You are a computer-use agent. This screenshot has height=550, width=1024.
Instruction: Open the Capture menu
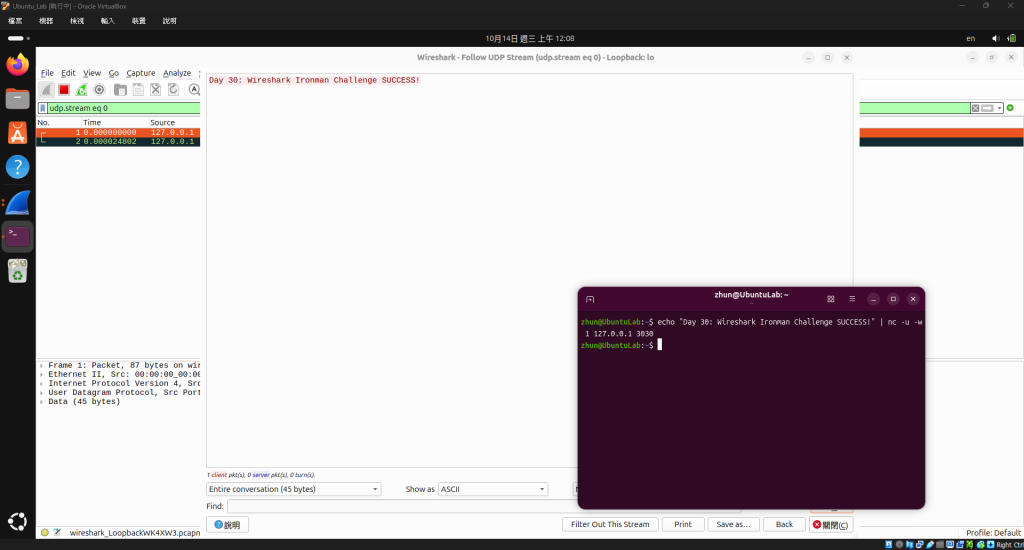click(140, 73)
